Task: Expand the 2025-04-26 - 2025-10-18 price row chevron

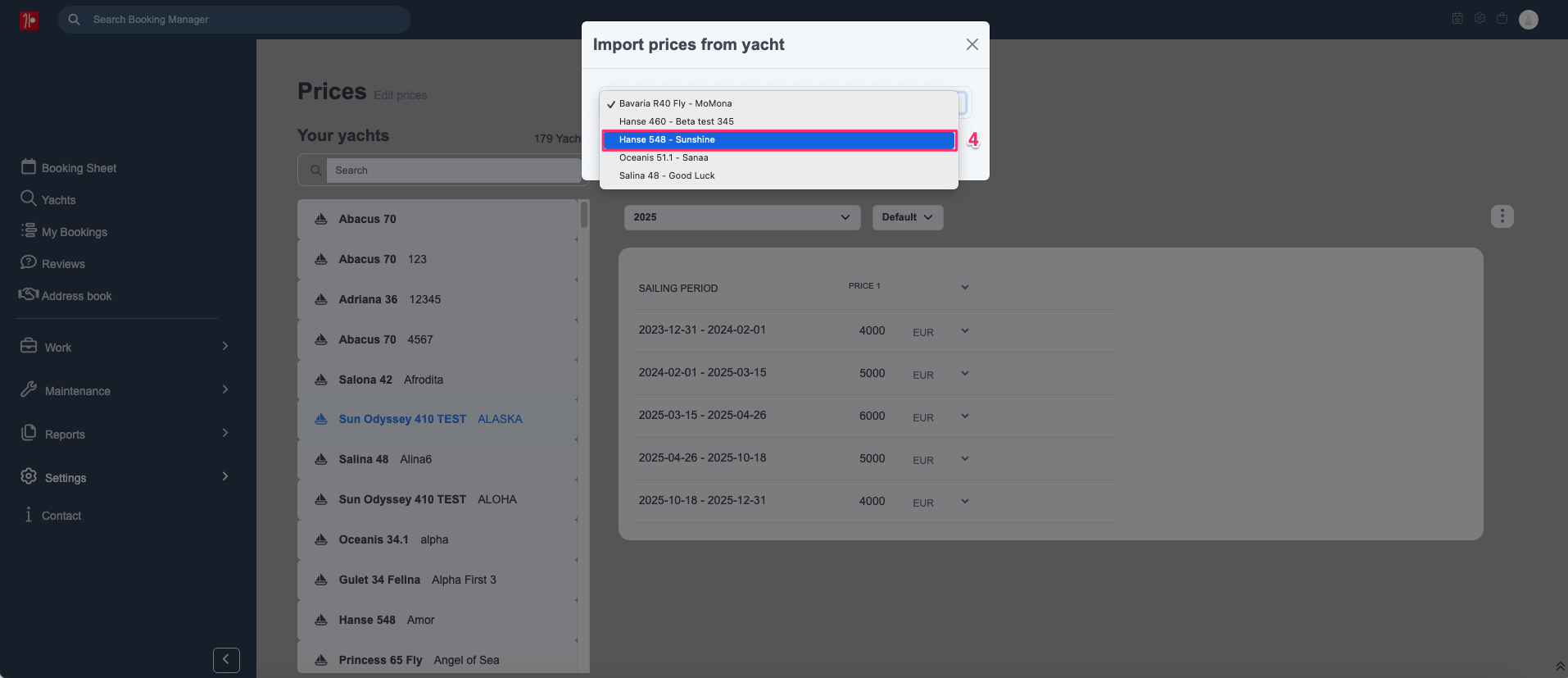Action: tap(965, 458)
